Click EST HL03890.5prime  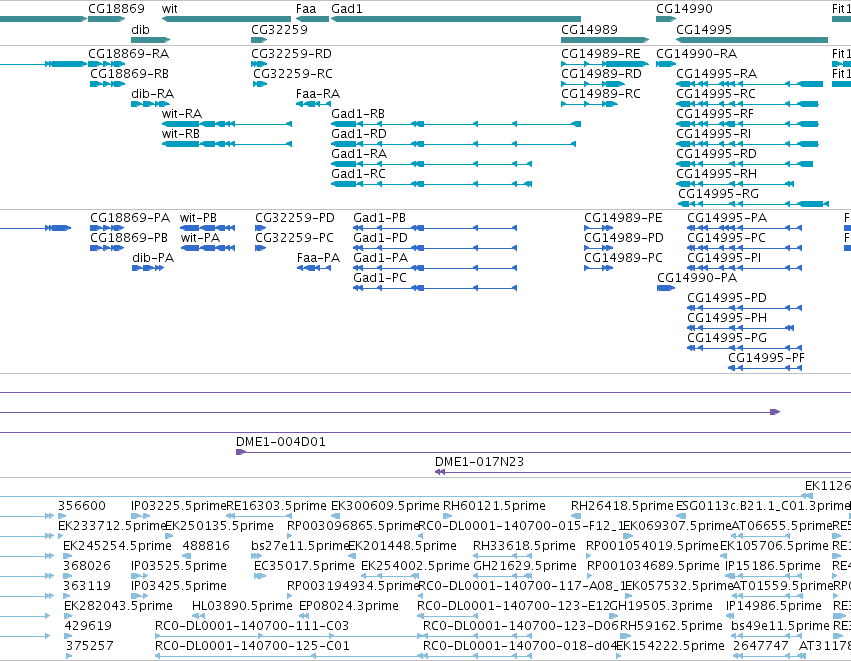[x=198, y=617]
